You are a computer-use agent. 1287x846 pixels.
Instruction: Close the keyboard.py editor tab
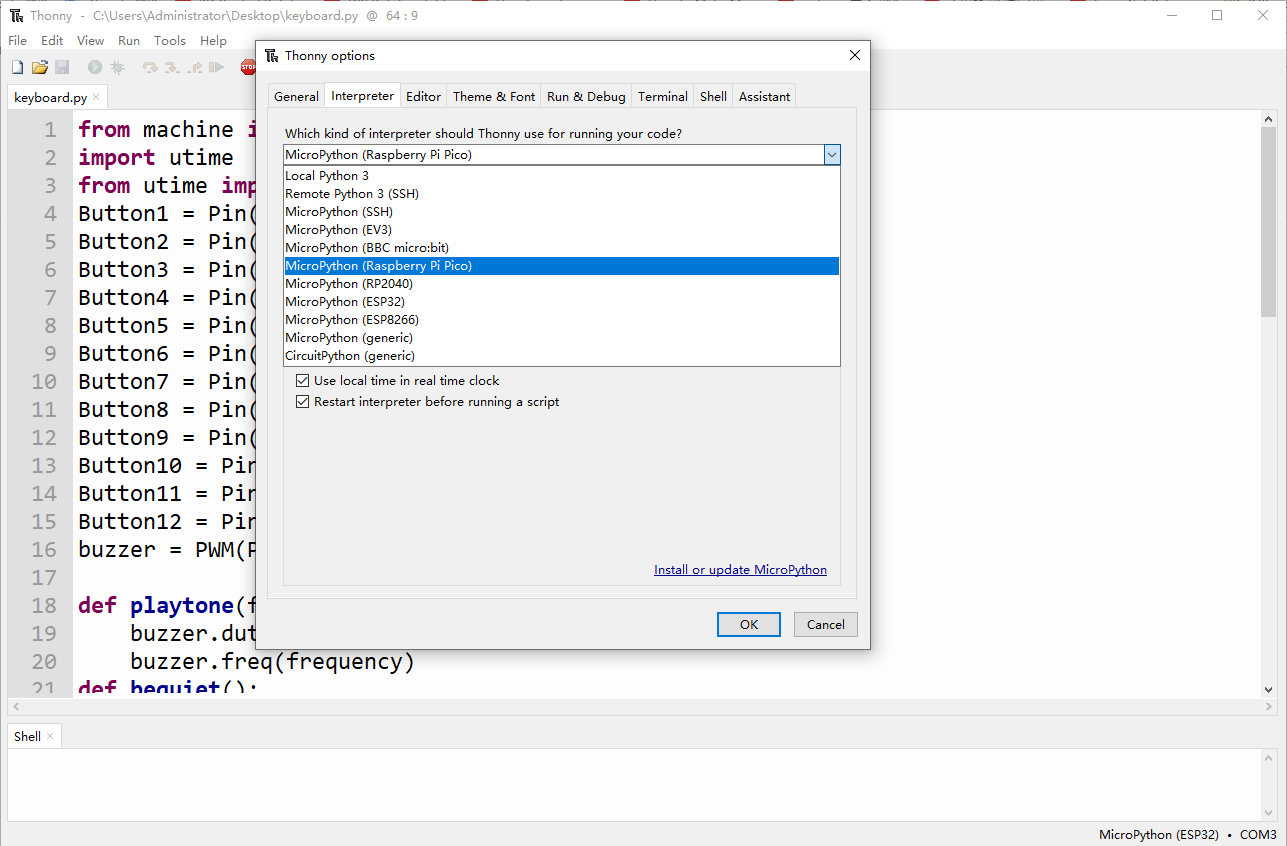pos(96,98)
